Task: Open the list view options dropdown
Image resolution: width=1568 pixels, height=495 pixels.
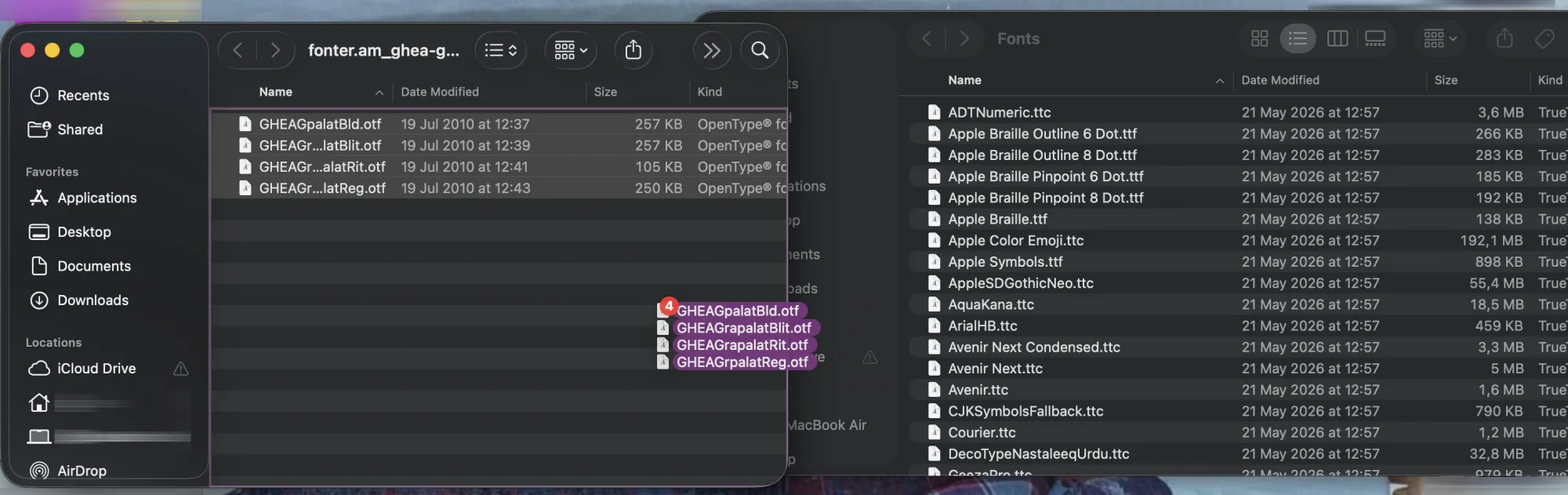Action: point(500,50)
